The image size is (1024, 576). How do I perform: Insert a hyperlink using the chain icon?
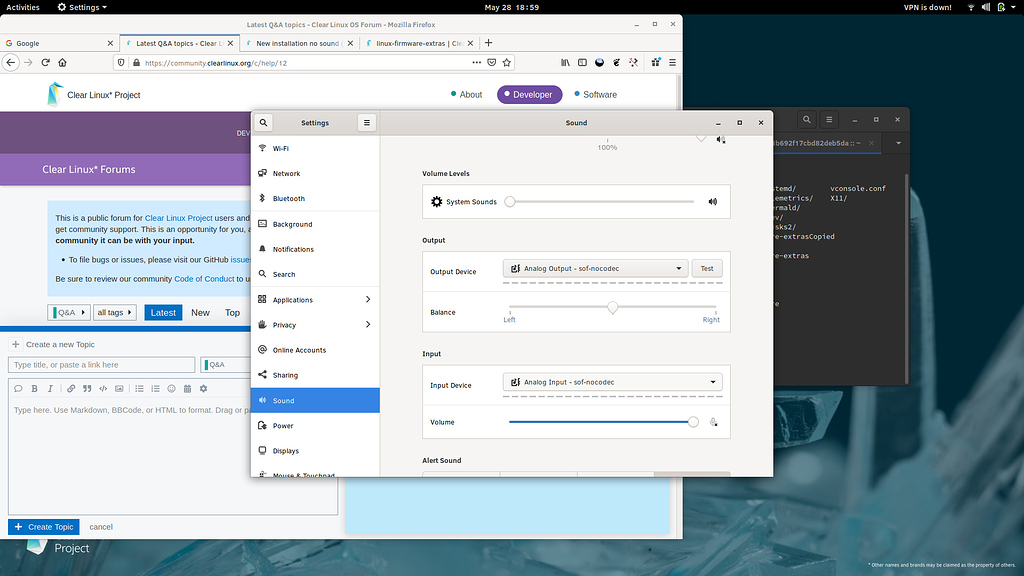pyautogui.click(x=71, y=389)
